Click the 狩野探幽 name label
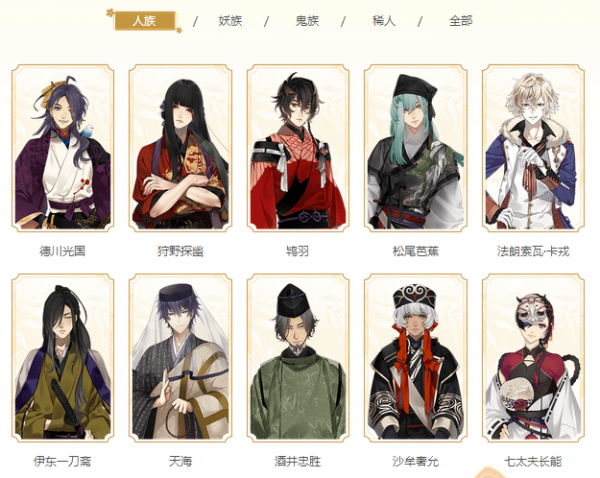Screen dimensions: 600x478 coord(180,251)
